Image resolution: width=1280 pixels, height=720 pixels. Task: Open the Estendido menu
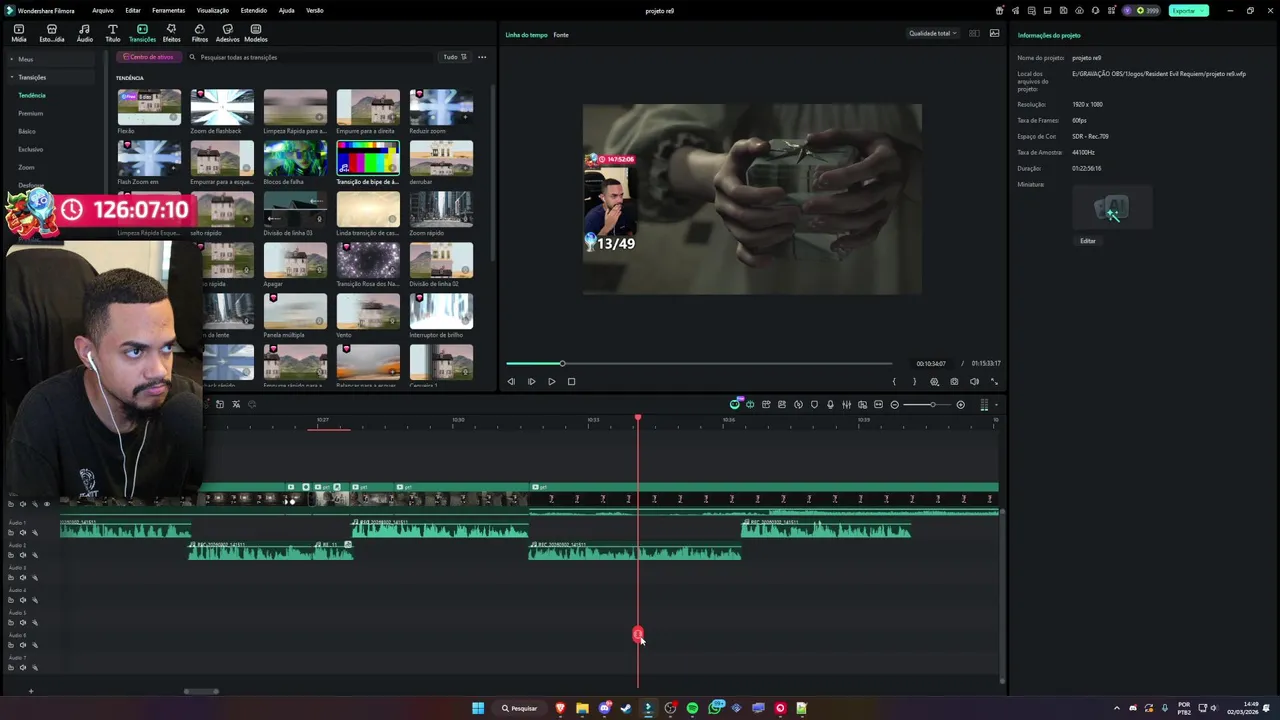[254, 10]
